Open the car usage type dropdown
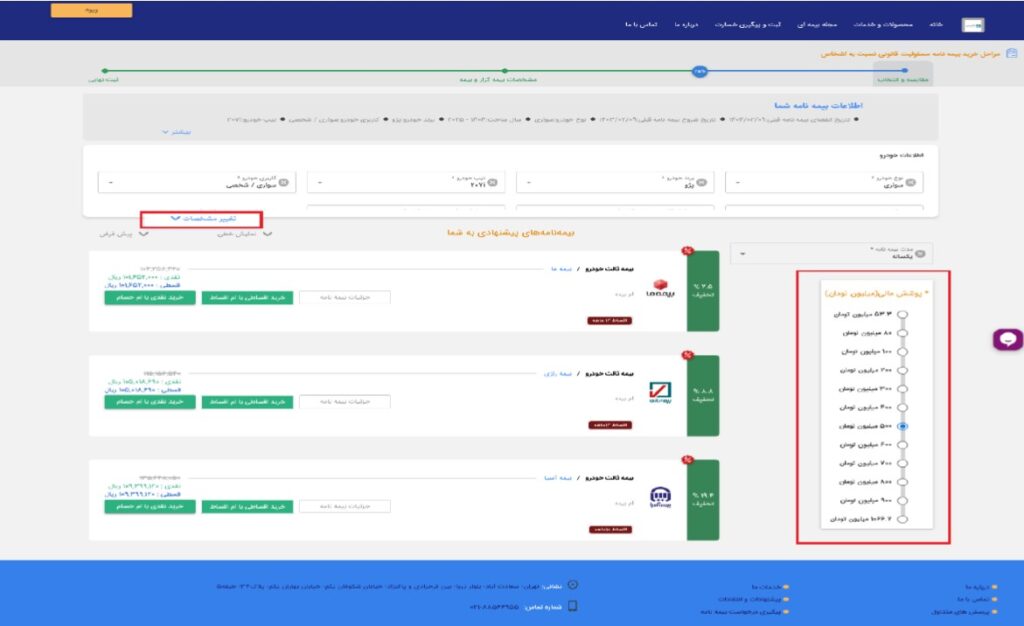The height and width of the screenshot is (626, 1024). (x=110, y=183)
